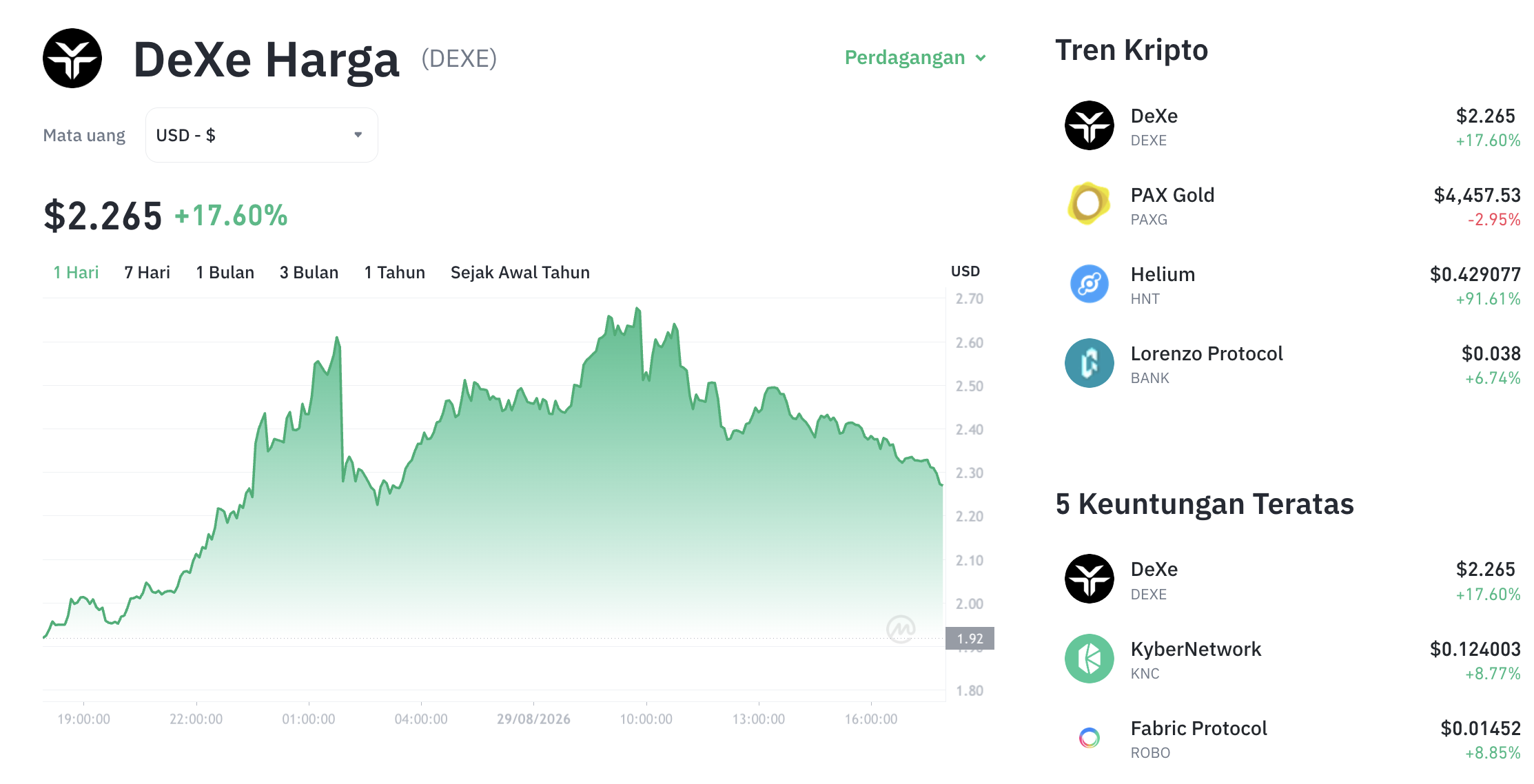
Task: Select the Fabric Protocol ROBO icon
Action: [x=1089, y=738]
